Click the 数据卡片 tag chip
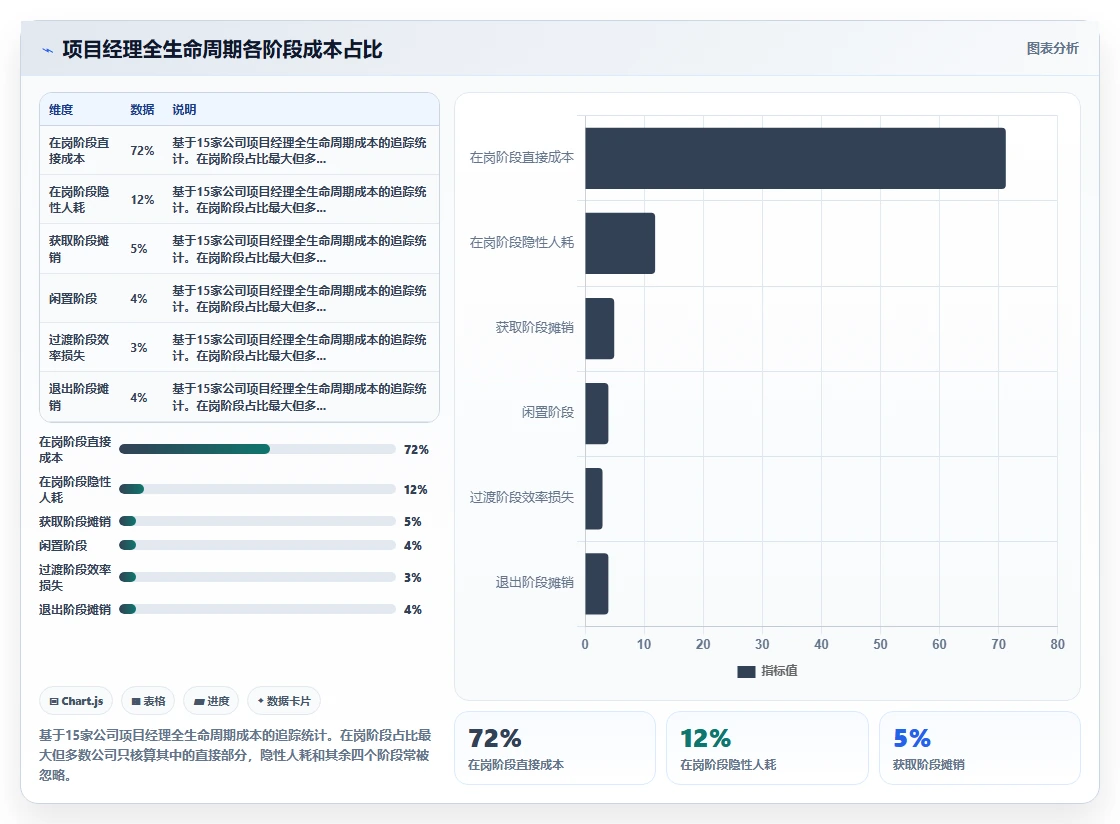 (x=284, y=701)
